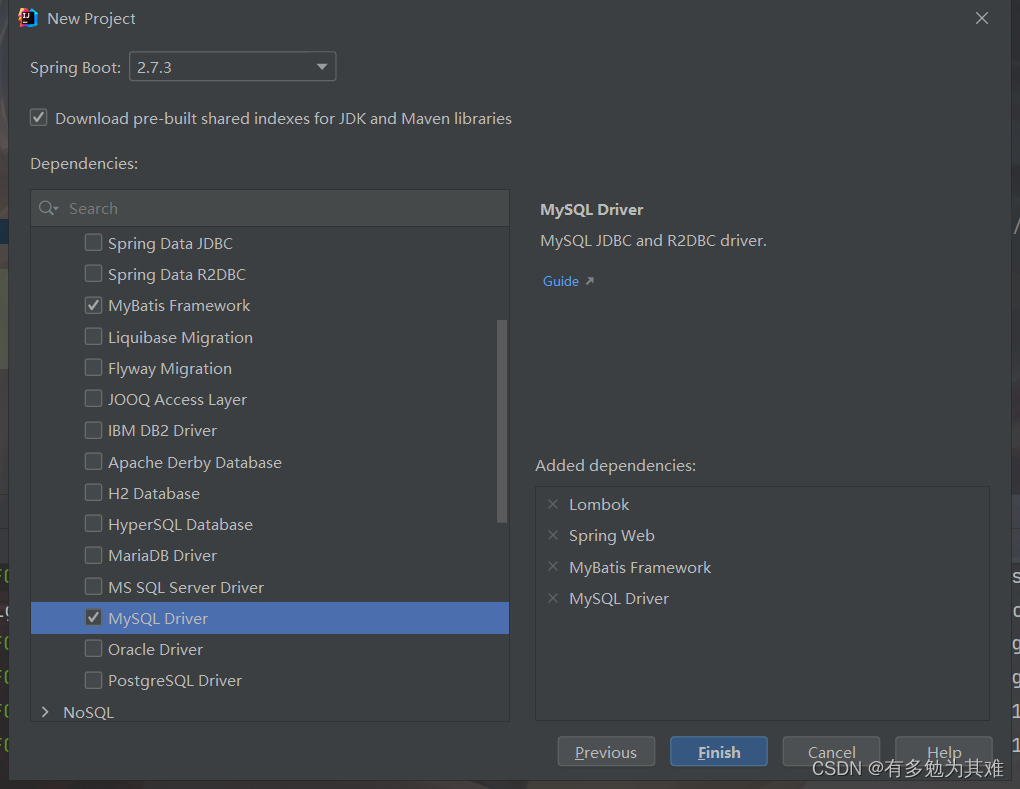Click the dependencies list scrollbar
The height and width of the screenshot is (789, 1020).
502,421
